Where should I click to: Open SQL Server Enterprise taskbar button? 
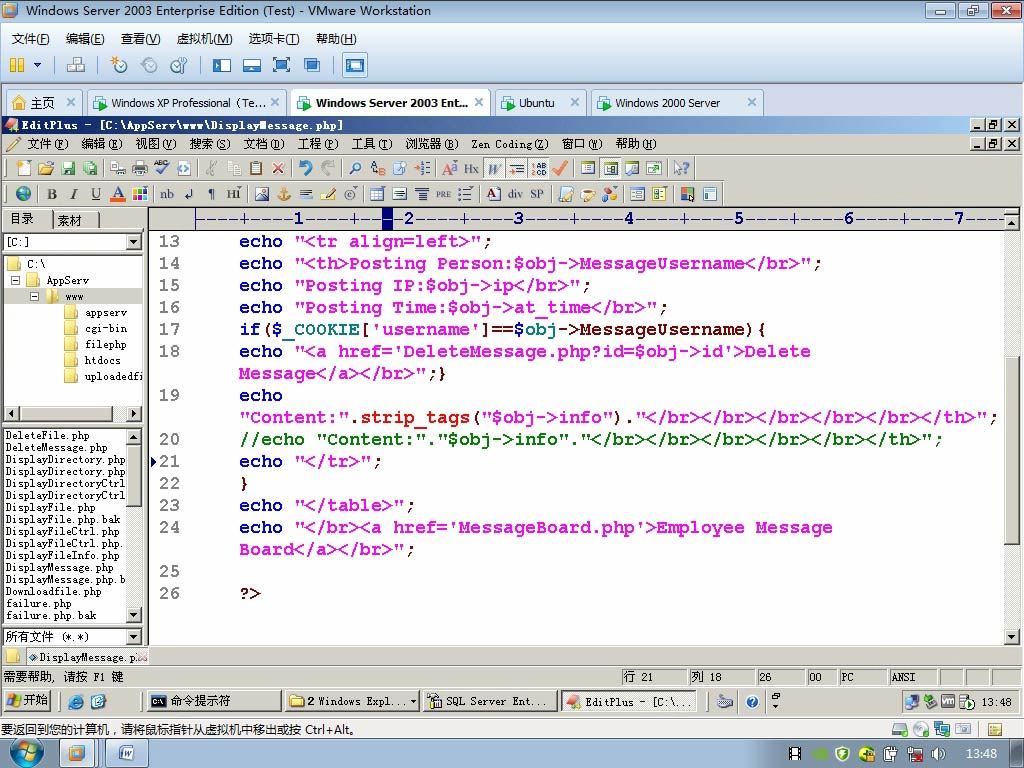(490, 701)
